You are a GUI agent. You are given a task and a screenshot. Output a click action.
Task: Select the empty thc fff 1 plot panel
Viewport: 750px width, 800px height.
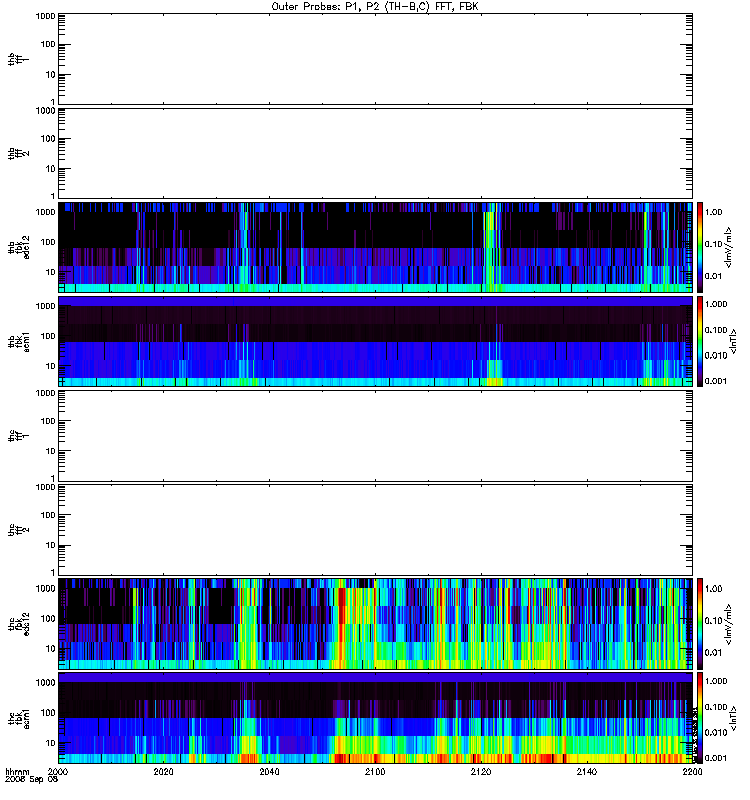(375, 436)
